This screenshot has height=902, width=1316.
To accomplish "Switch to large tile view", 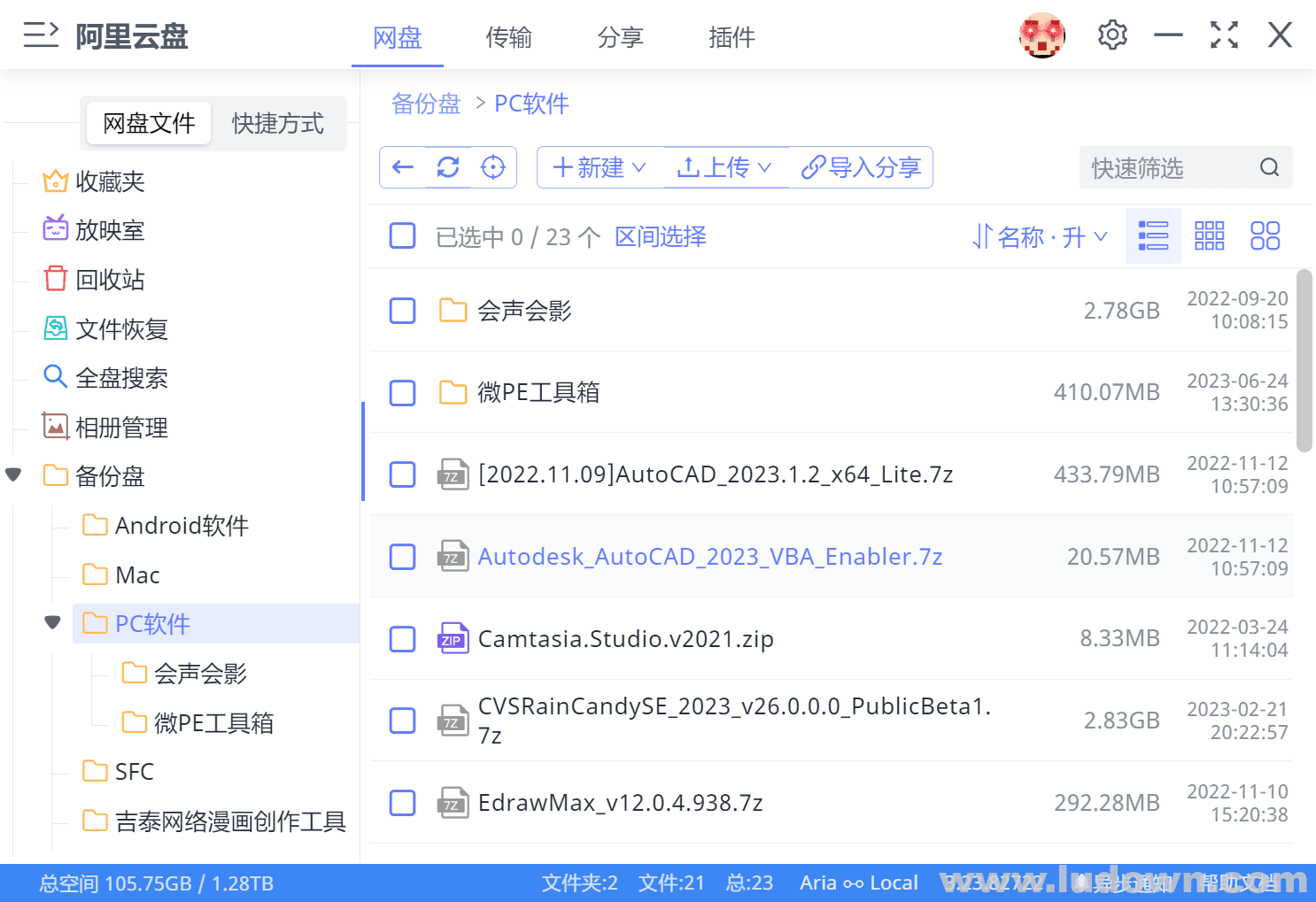I will (x=1265, y=236).
